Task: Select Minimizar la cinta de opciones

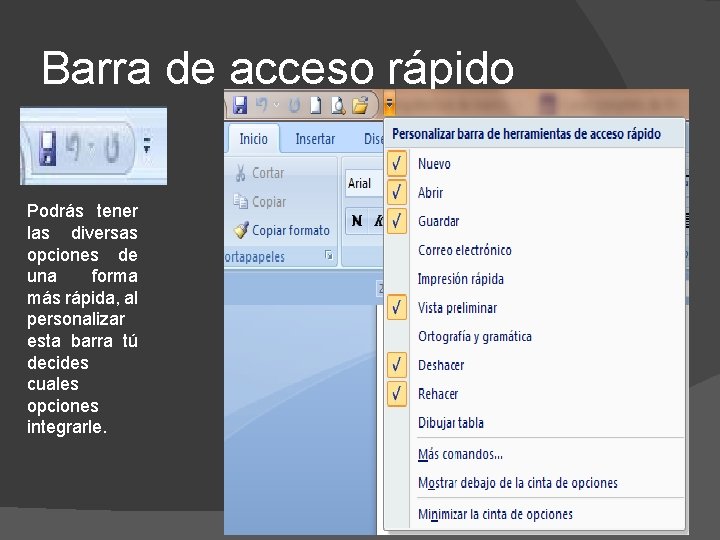Action: click(x=535, y=514)
